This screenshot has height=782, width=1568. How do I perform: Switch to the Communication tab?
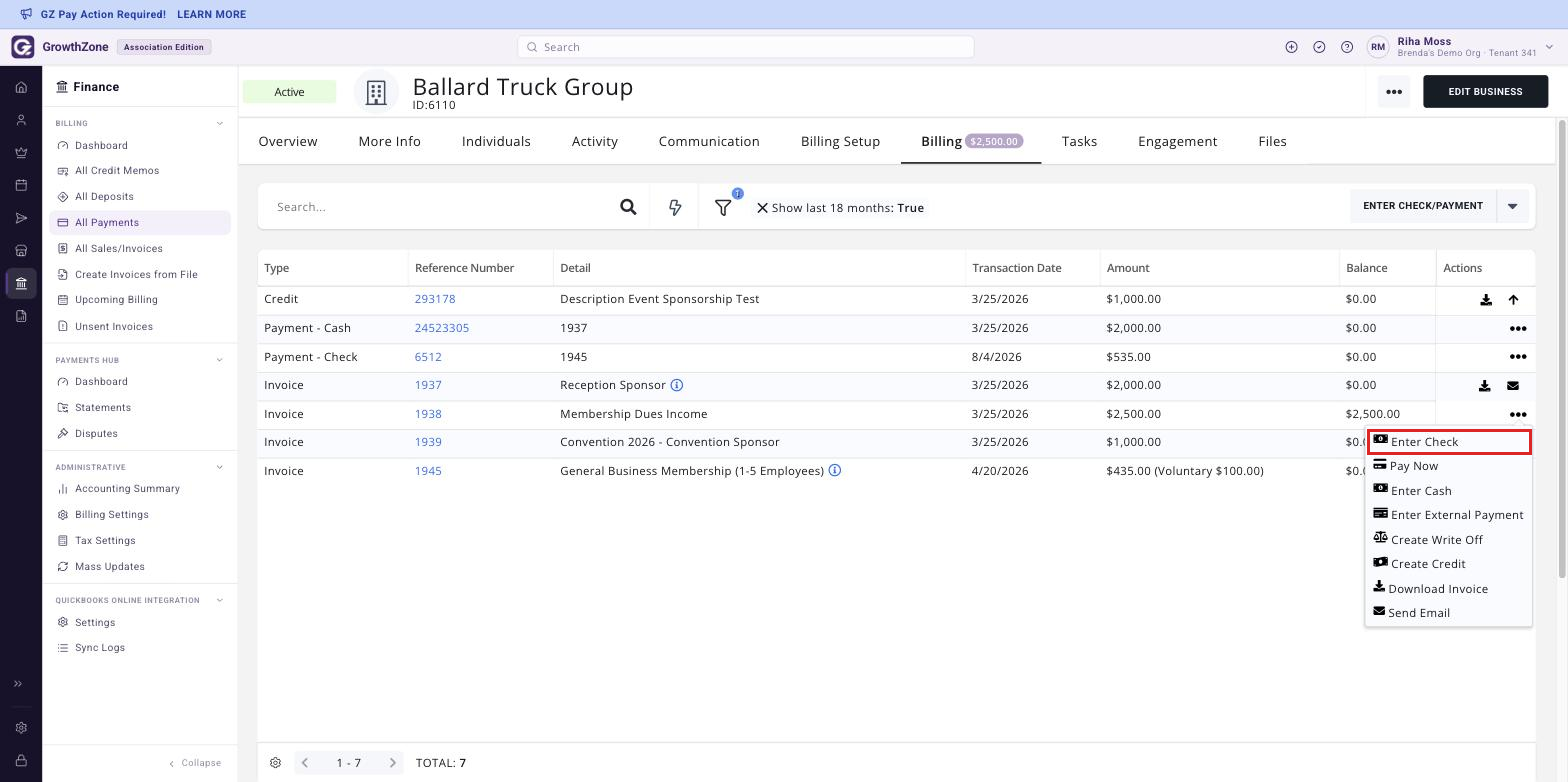(709, 142)
